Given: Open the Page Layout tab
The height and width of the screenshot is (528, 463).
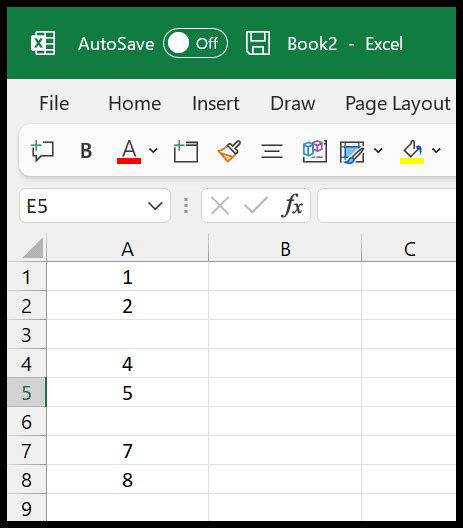Looking at the screenshot, I should (x=398, y=104).
